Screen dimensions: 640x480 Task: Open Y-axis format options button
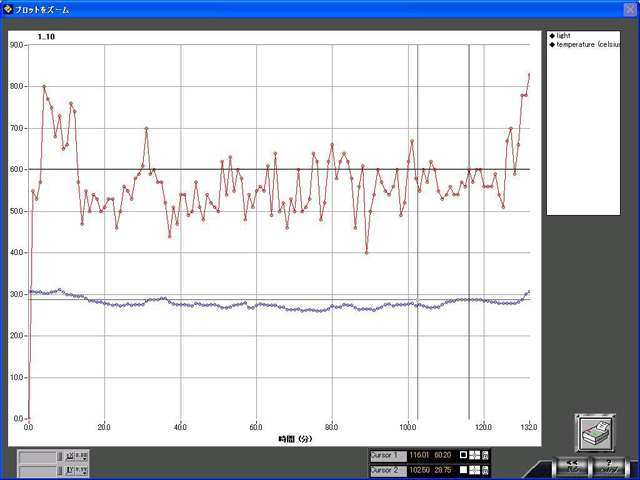pyautogui.click(x=82, y=470)
